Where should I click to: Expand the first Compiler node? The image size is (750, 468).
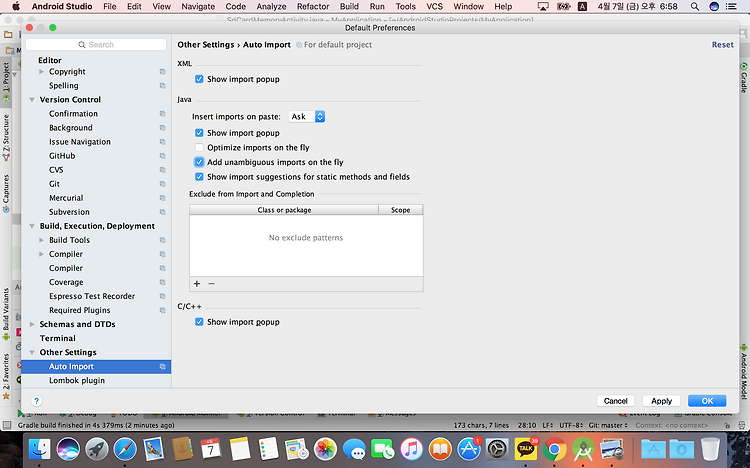[41, 254]
